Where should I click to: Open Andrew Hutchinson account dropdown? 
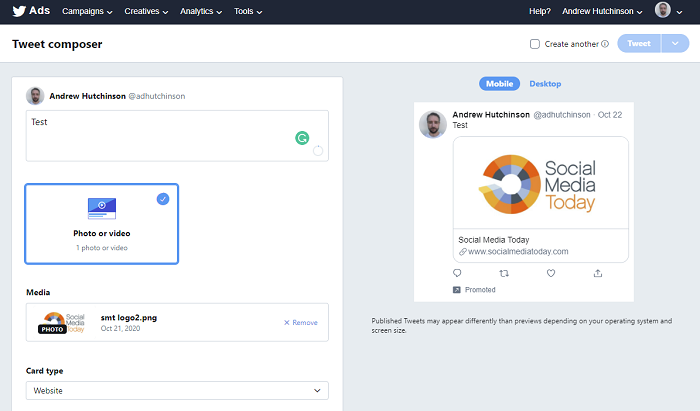602,12
